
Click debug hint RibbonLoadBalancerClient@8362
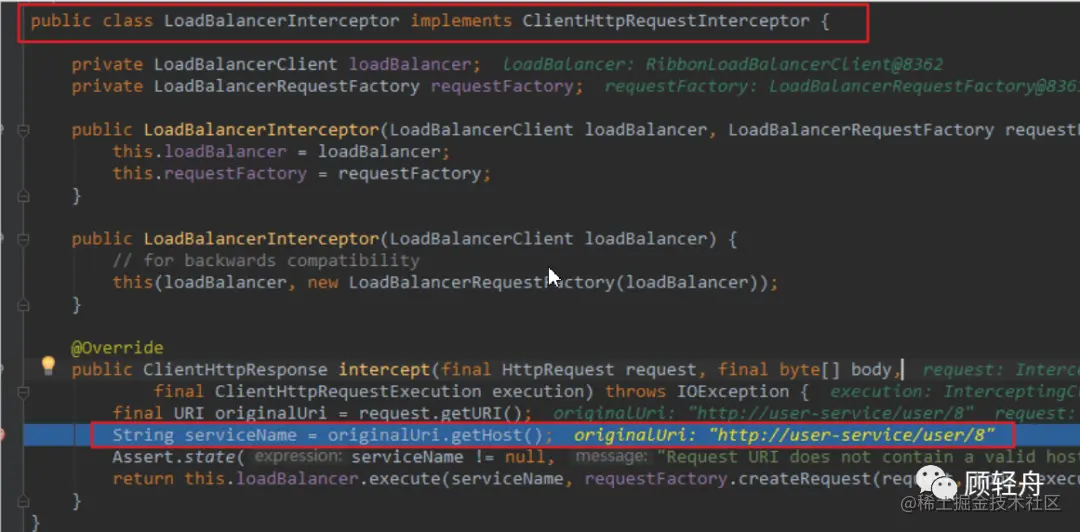pyautogui.click(x=794, y=65)
